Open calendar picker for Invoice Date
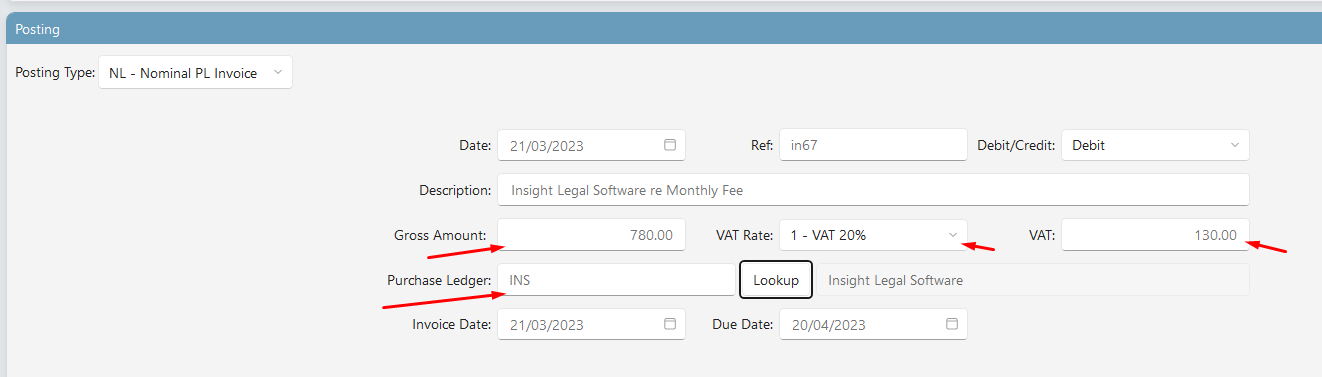 [x=670, y=325]
